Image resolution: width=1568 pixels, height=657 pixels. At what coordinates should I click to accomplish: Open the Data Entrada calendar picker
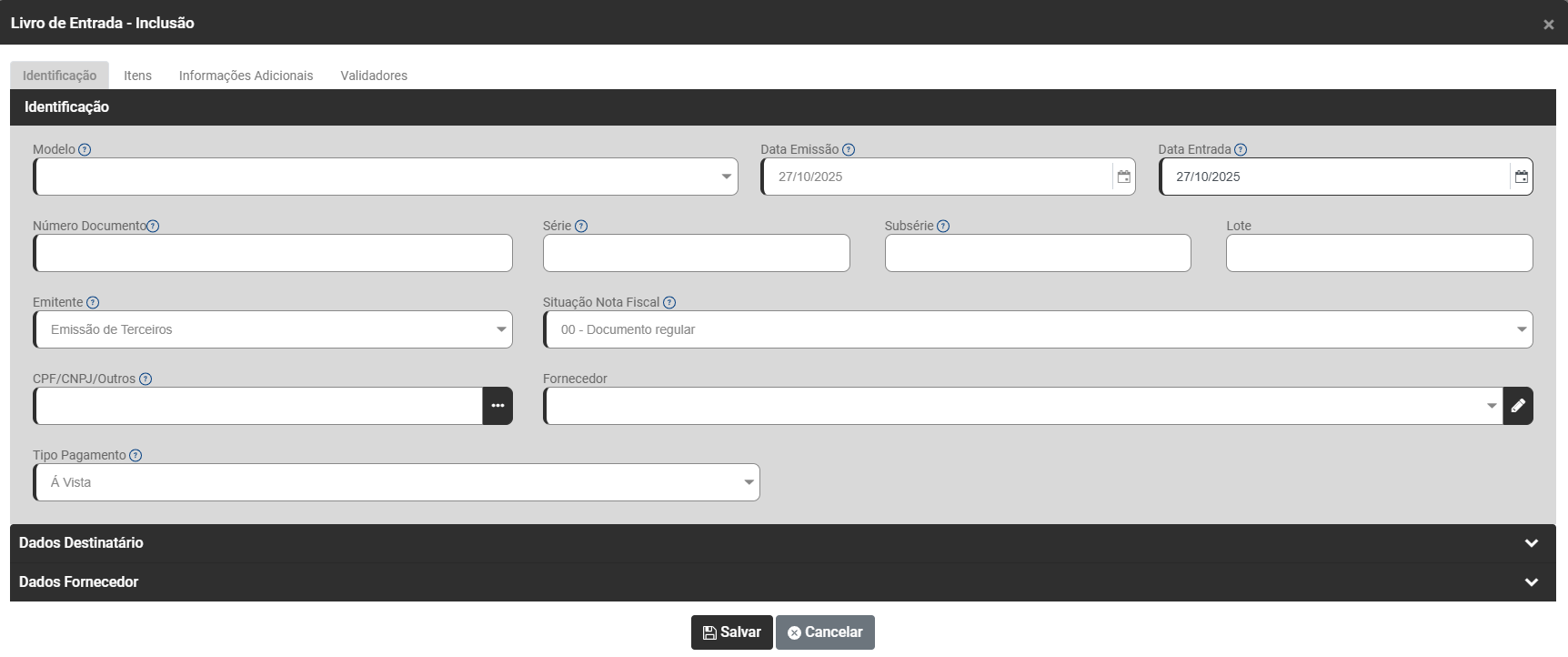pos(1522,177)
